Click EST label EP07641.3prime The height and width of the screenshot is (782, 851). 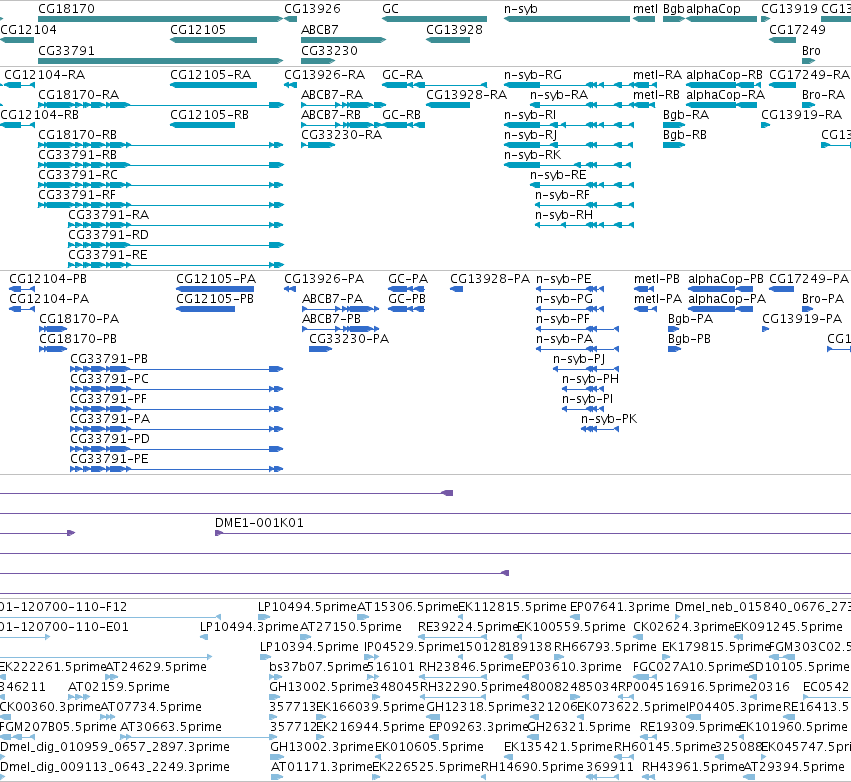(620, 607)
